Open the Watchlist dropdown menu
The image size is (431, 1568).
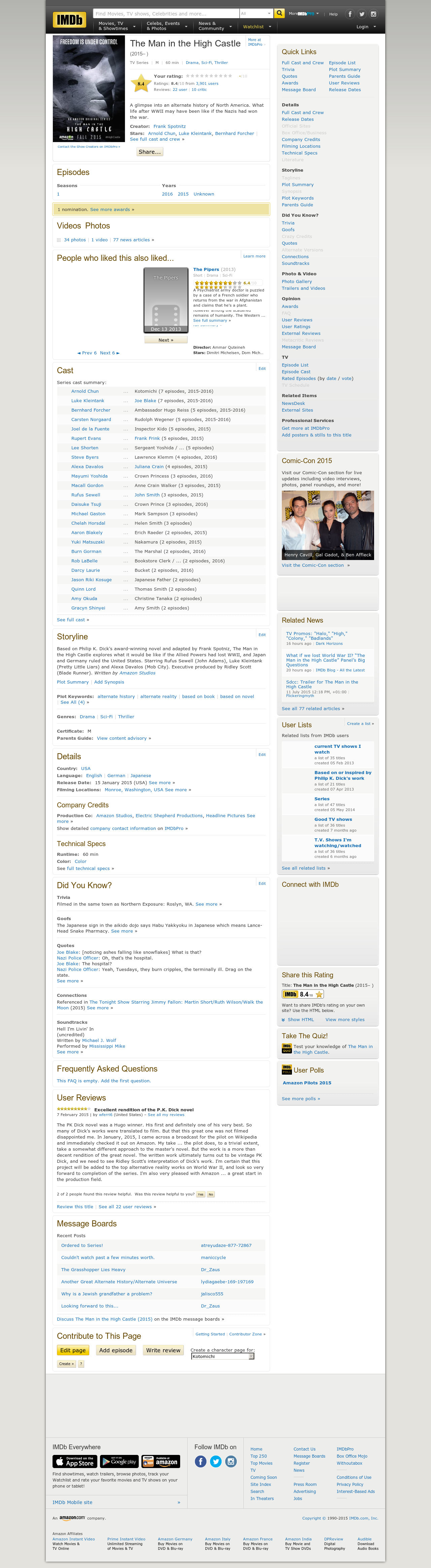coord(257,27)
